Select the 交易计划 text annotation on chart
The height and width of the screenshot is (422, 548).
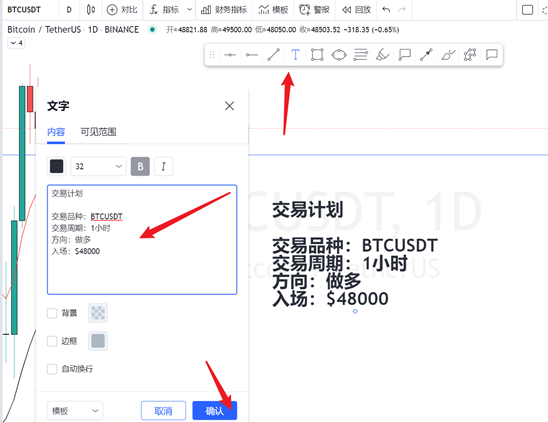click(x=355, y=255)
